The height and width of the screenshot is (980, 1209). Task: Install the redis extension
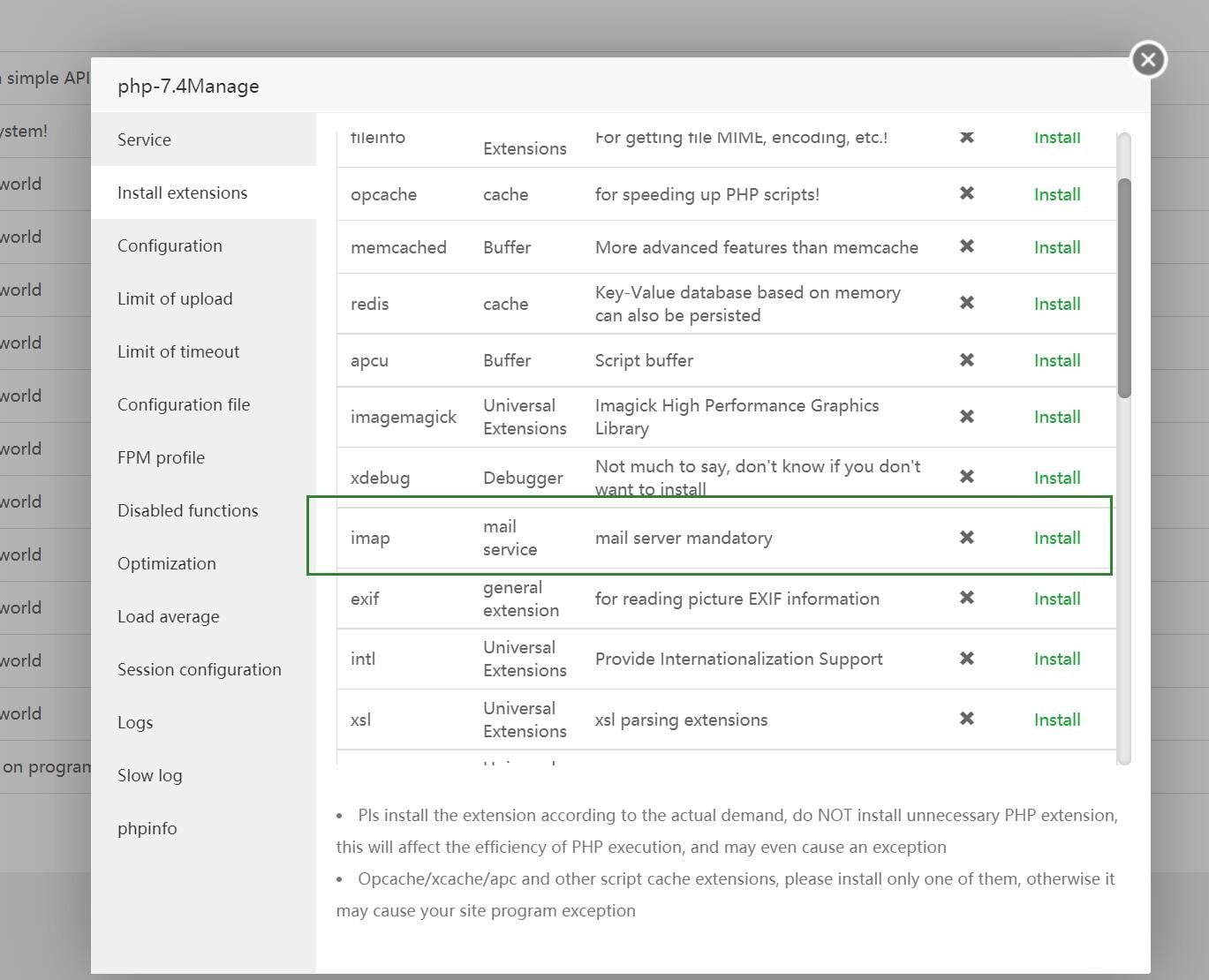[x=1057, y=304]
